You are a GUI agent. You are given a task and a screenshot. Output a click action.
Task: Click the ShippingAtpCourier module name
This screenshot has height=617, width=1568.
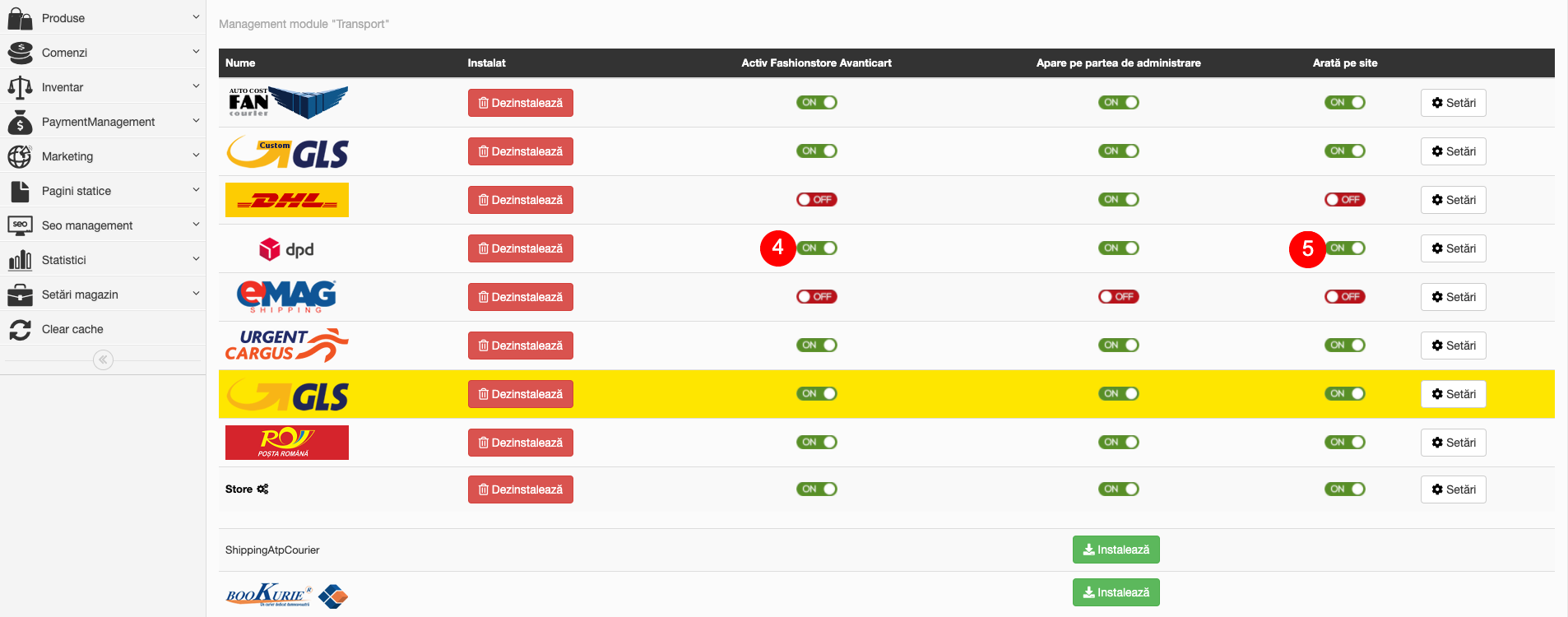272,550
